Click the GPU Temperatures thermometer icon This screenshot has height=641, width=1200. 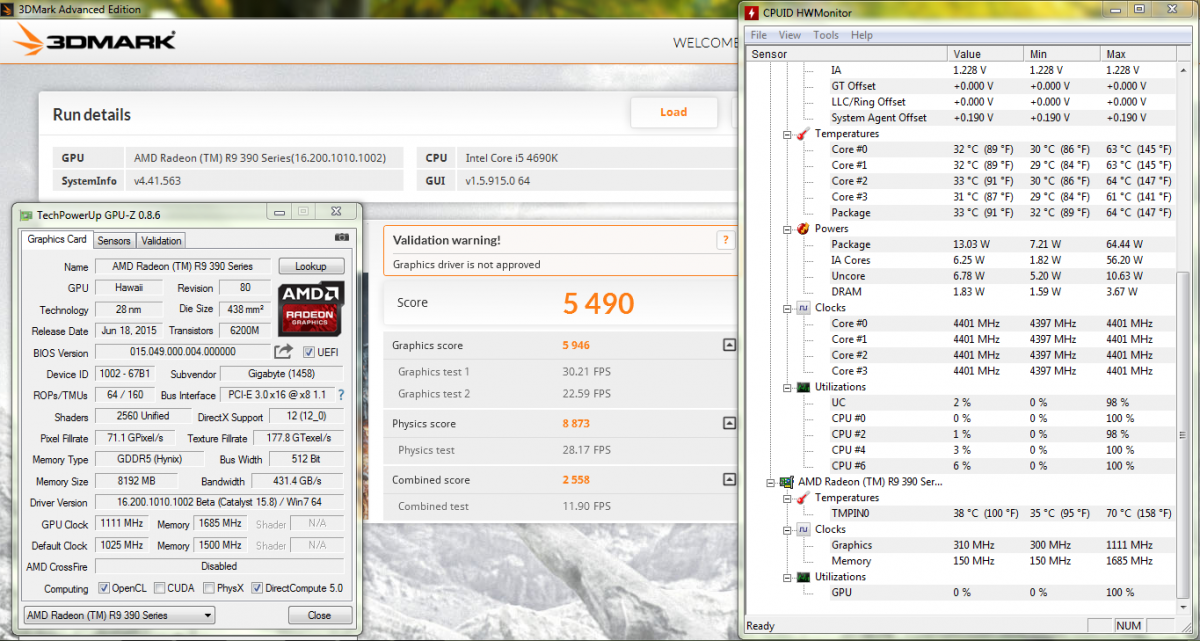tap(803, 498)
